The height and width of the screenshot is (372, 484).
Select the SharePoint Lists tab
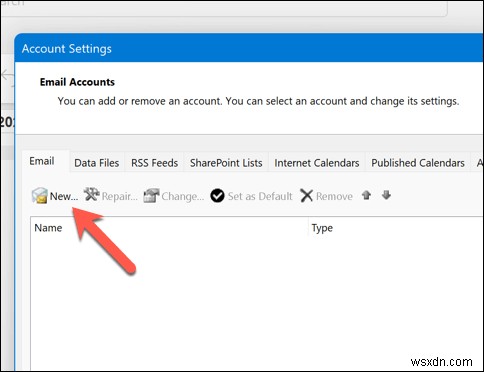pyautogui.click(x=226, y=163)
